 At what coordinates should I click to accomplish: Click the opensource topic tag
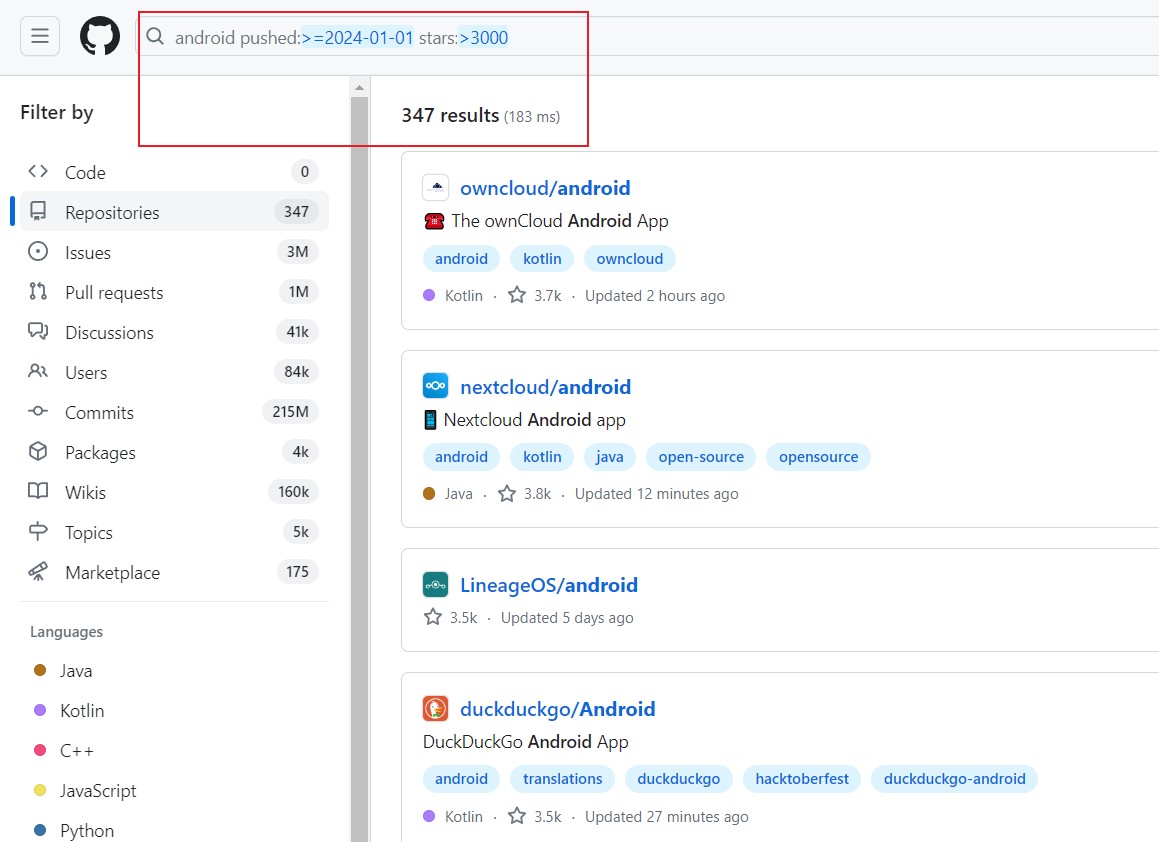(818, 457)
